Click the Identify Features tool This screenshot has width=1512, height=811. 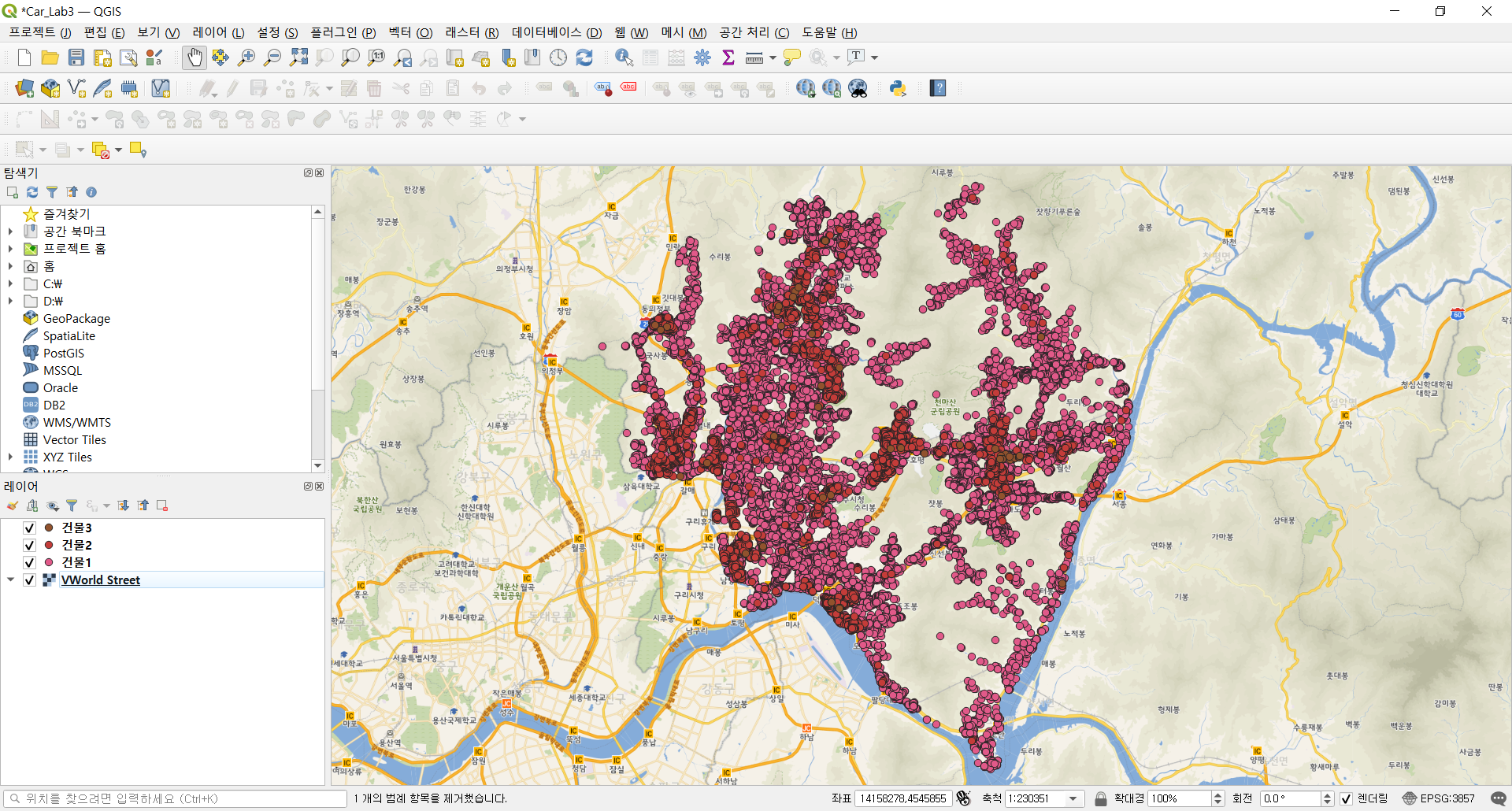click(x=624, y=57)
